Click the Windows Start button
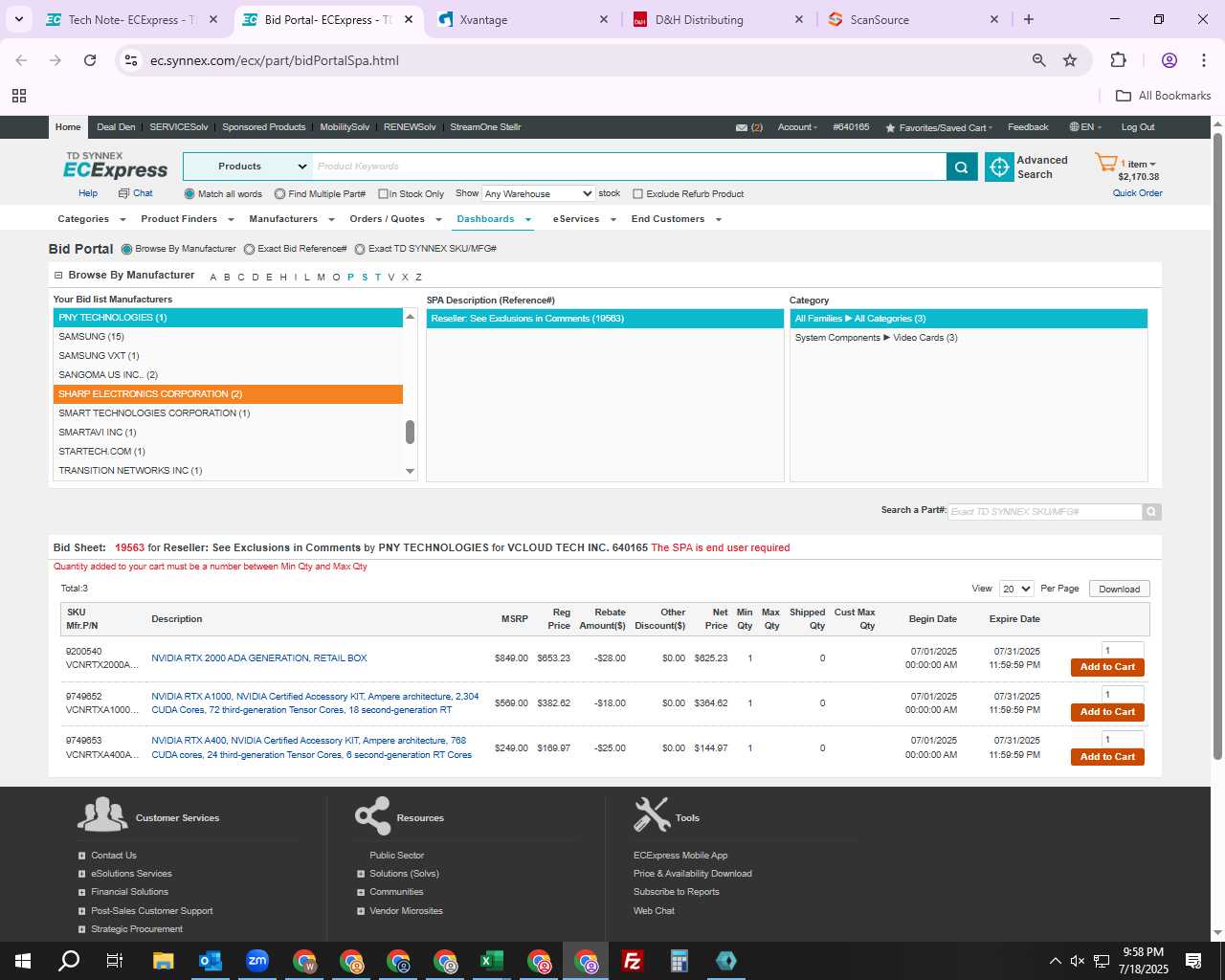This screenshot has width=1225, height=980. 23,961
